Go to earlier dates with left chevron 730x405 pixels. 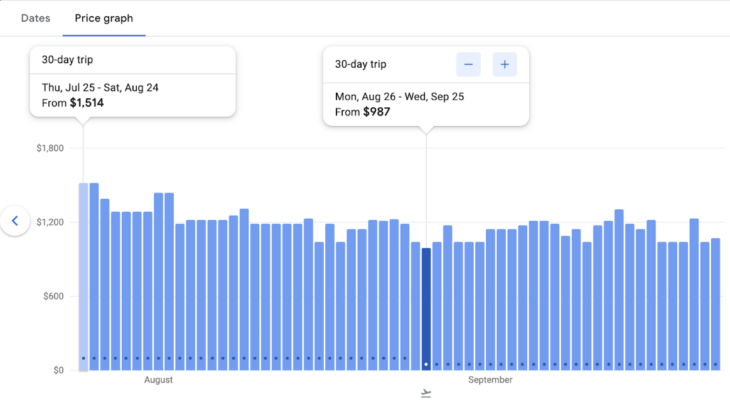tap(15, 221)
